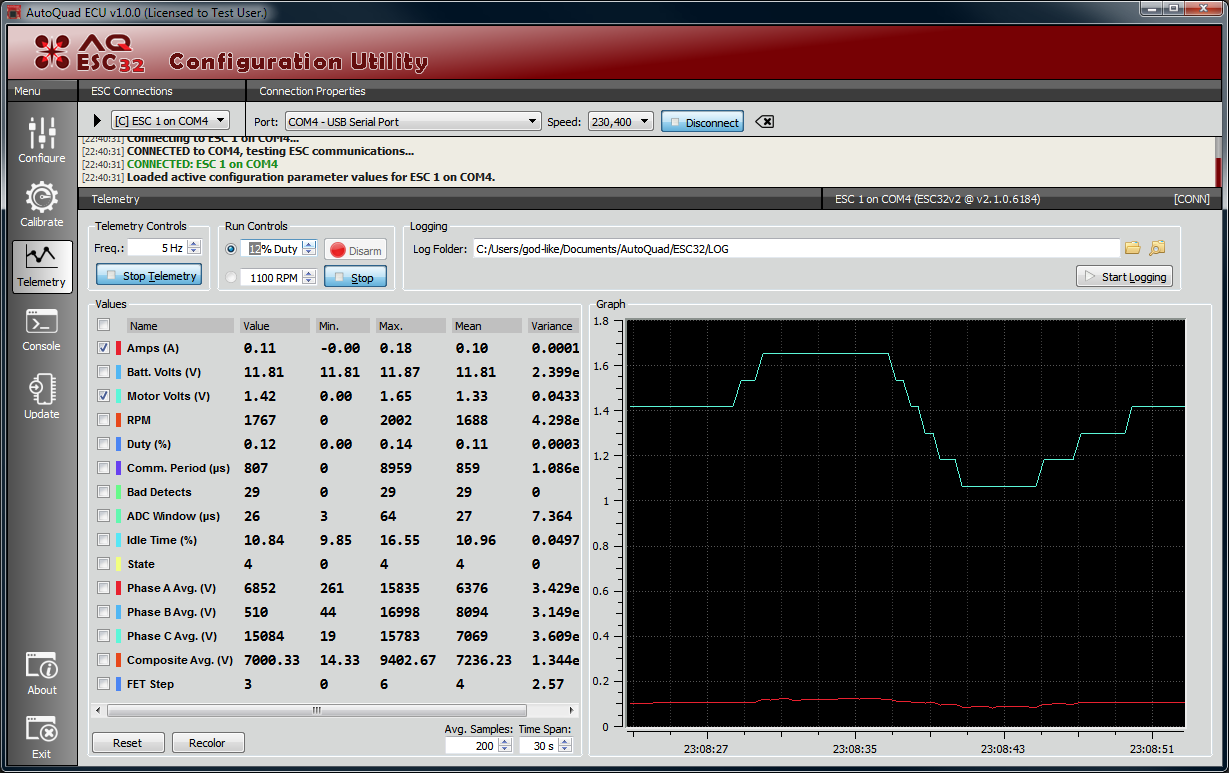Click the red Amps color swatch

119,348
